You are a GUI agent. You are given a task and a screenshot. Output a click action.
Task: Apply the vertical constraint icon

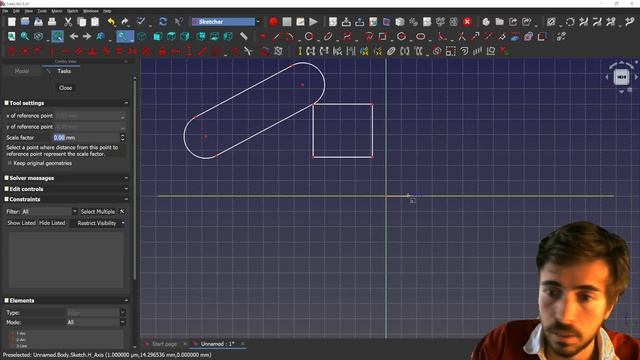tap(52, 51)
